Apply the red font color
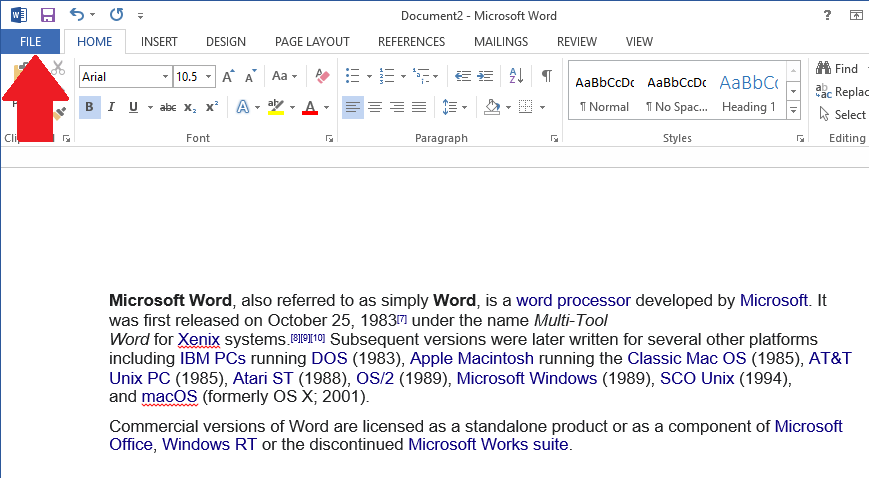 click(x=310, y=107)
